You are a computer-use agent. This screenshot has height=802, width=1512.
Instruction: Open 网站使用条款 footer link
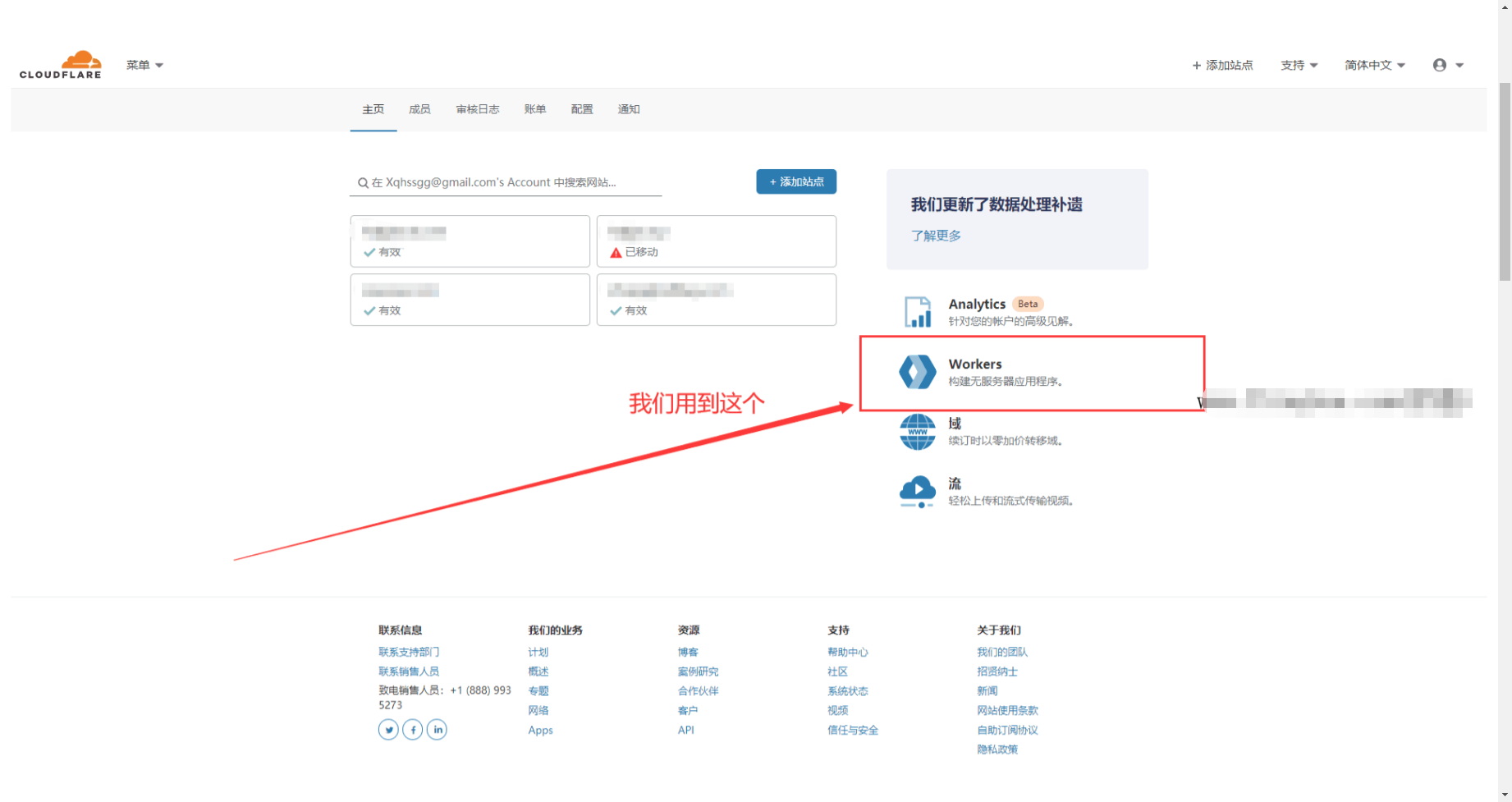[1007, 710]
